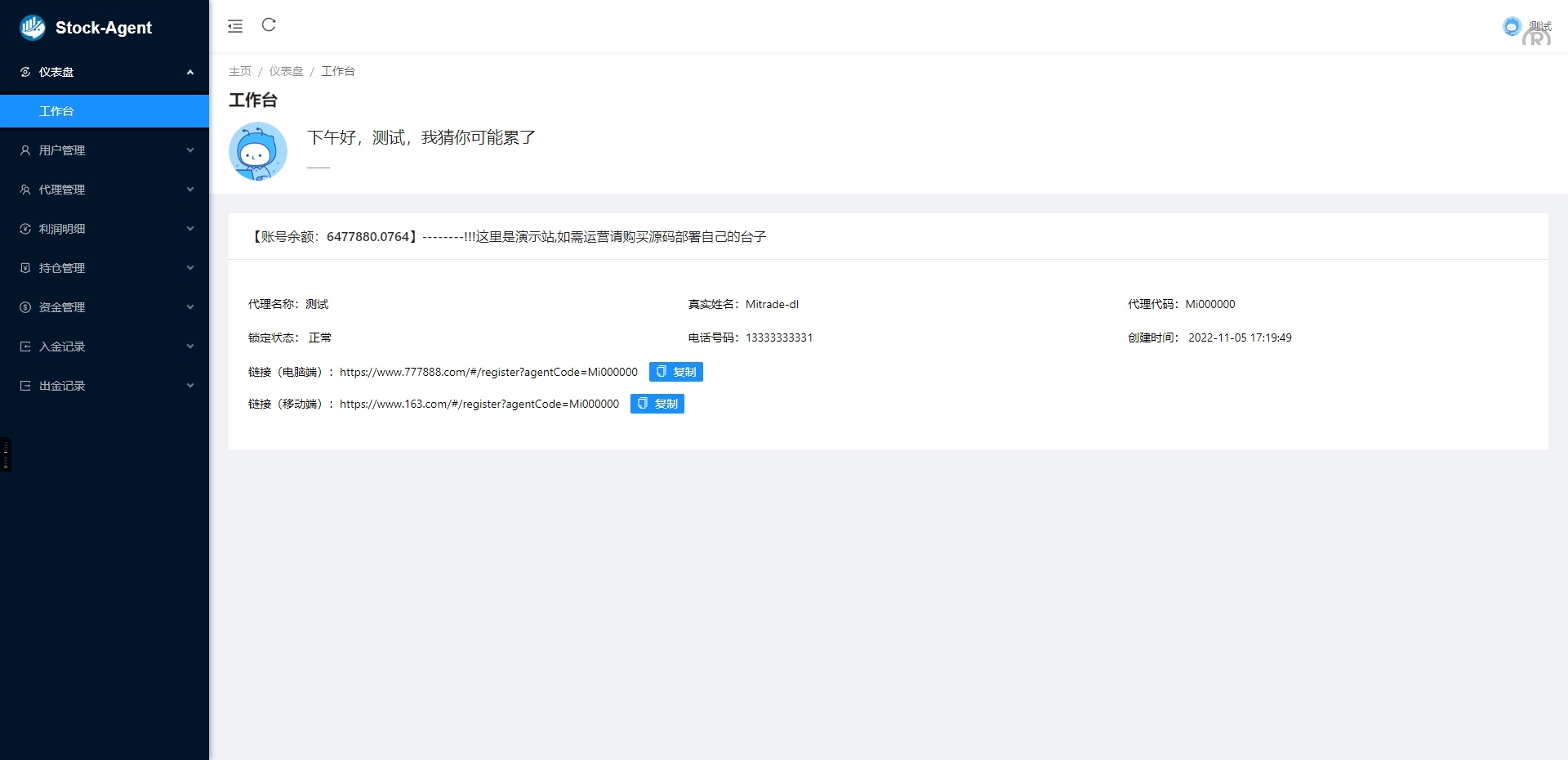Click the user avatar icon in header
The image size is (1568, 760).
pos(1512,26)
